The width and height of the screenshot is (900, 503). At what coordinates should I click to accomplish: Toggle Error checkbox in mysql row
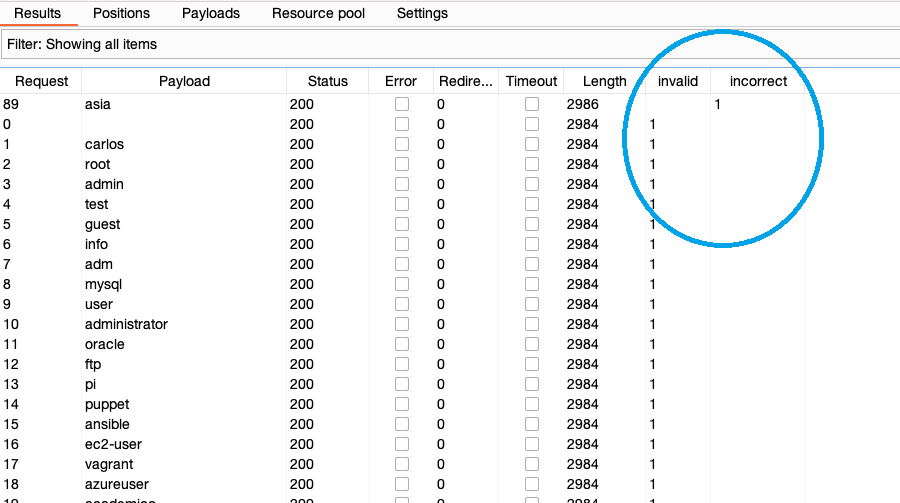coord(402,284)
